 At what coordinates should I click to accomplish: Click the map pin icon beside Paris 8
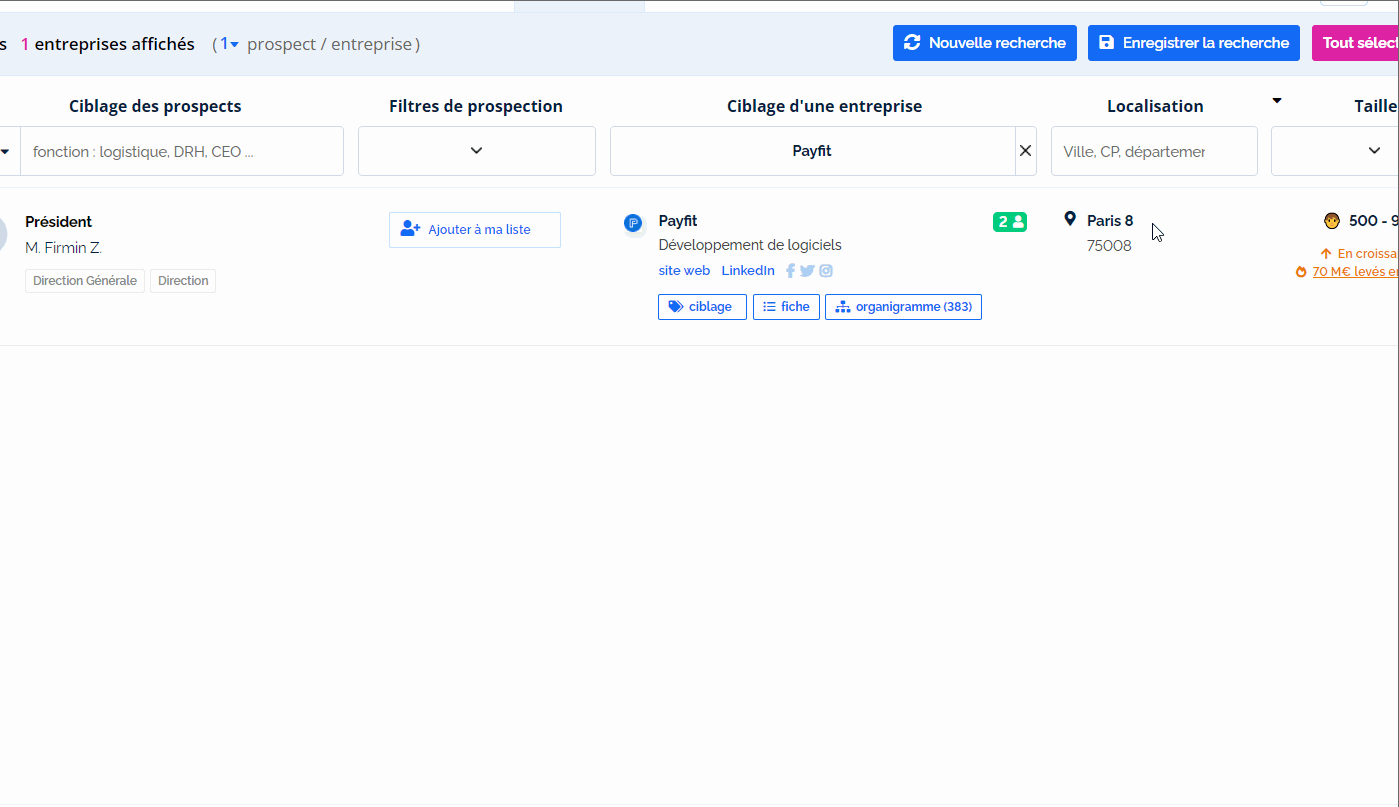click(1070, 219)
